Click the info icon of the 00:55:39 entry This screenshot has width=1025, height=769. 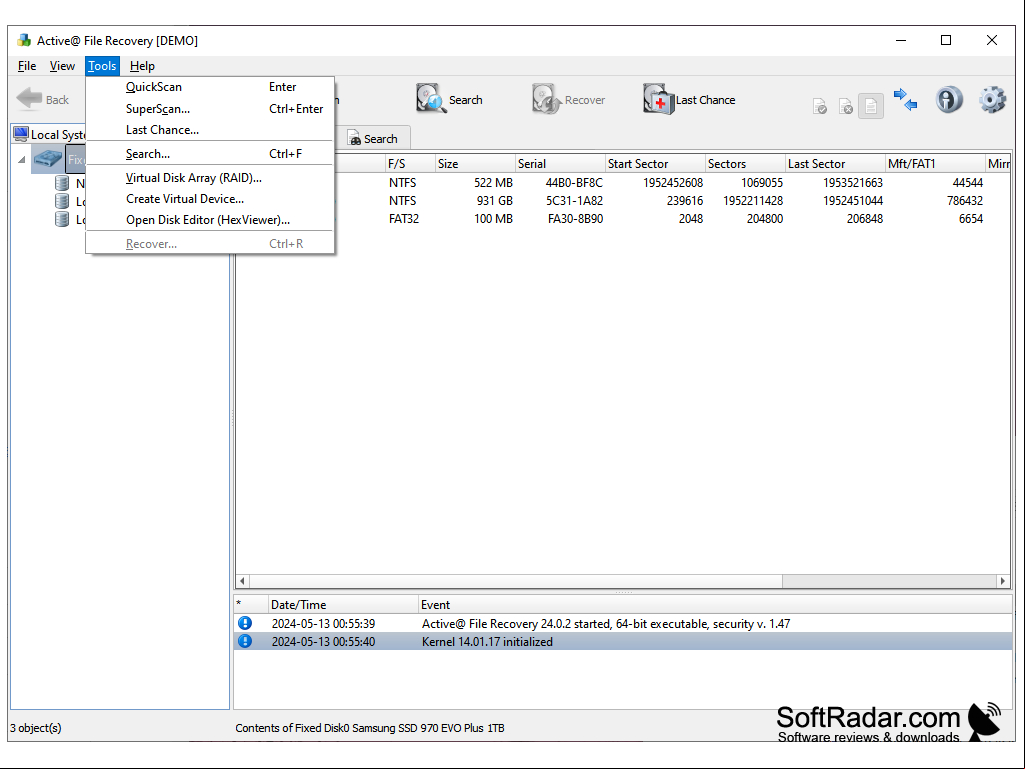pos(244,623)
